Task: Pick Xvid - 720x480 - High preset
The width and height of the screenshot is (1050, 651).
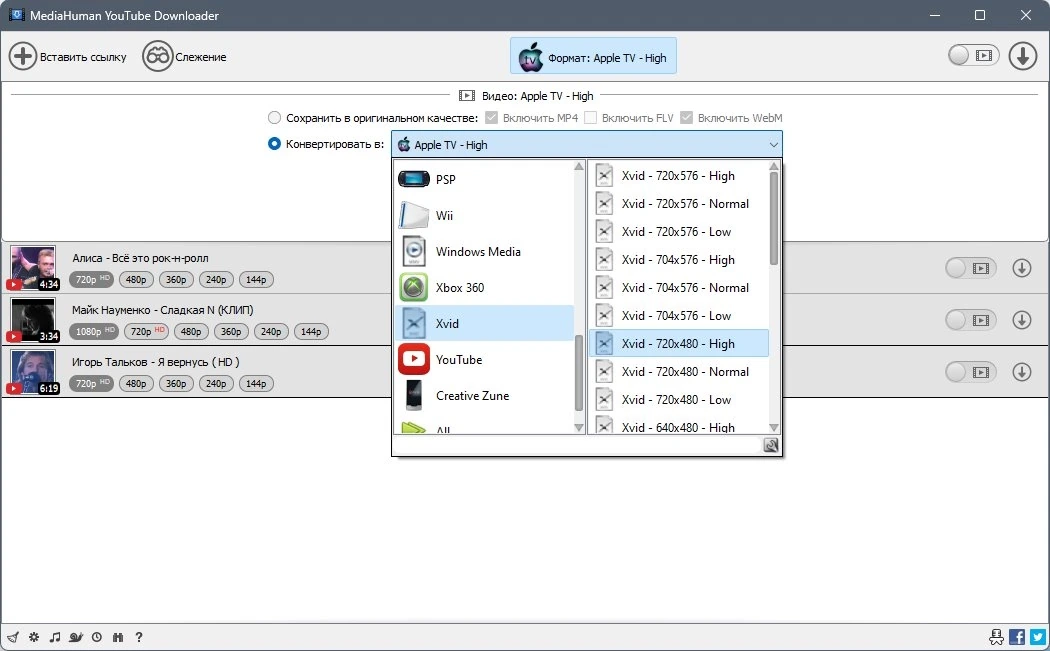Action: [678, 344]
